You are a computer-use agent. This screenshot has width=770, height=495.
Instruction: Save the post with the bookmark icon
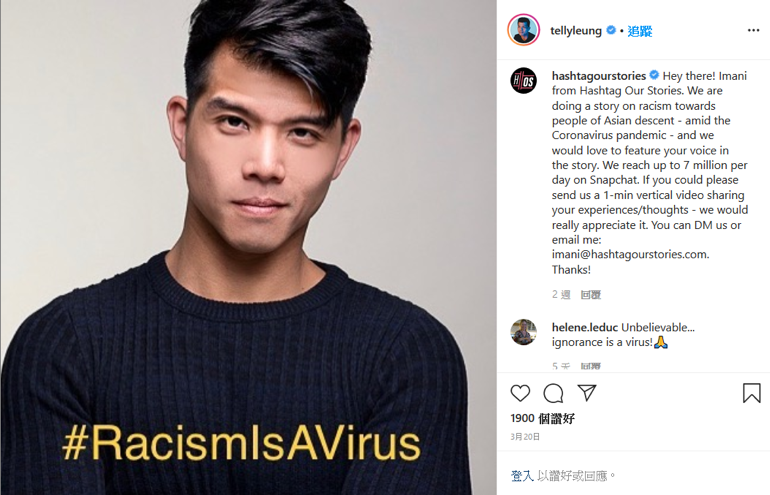click(751, 393)
